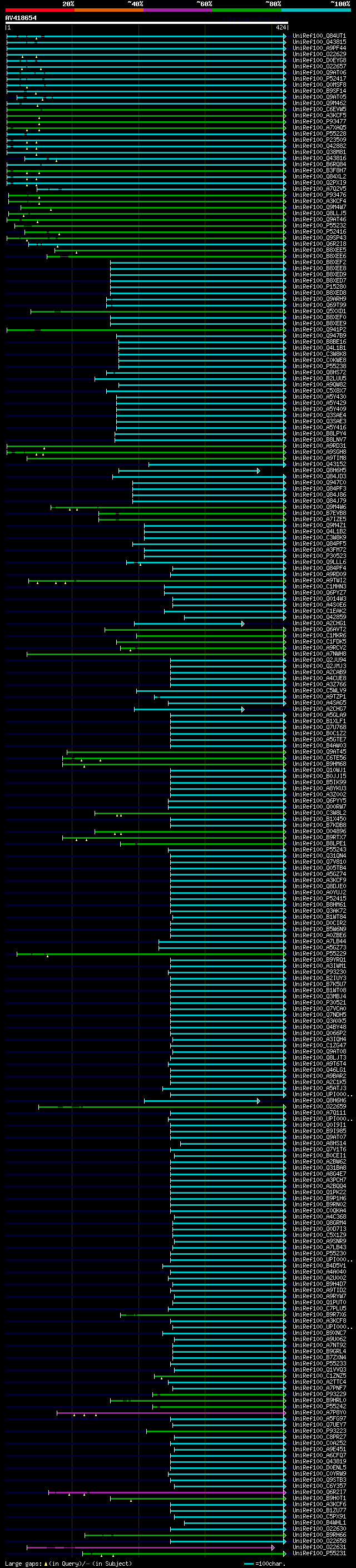Image resolution: width=356 pixels, height=1568 pixels.
Task: Click hit label UniRef100_Q9M4Z1
Action: point(319,525)
